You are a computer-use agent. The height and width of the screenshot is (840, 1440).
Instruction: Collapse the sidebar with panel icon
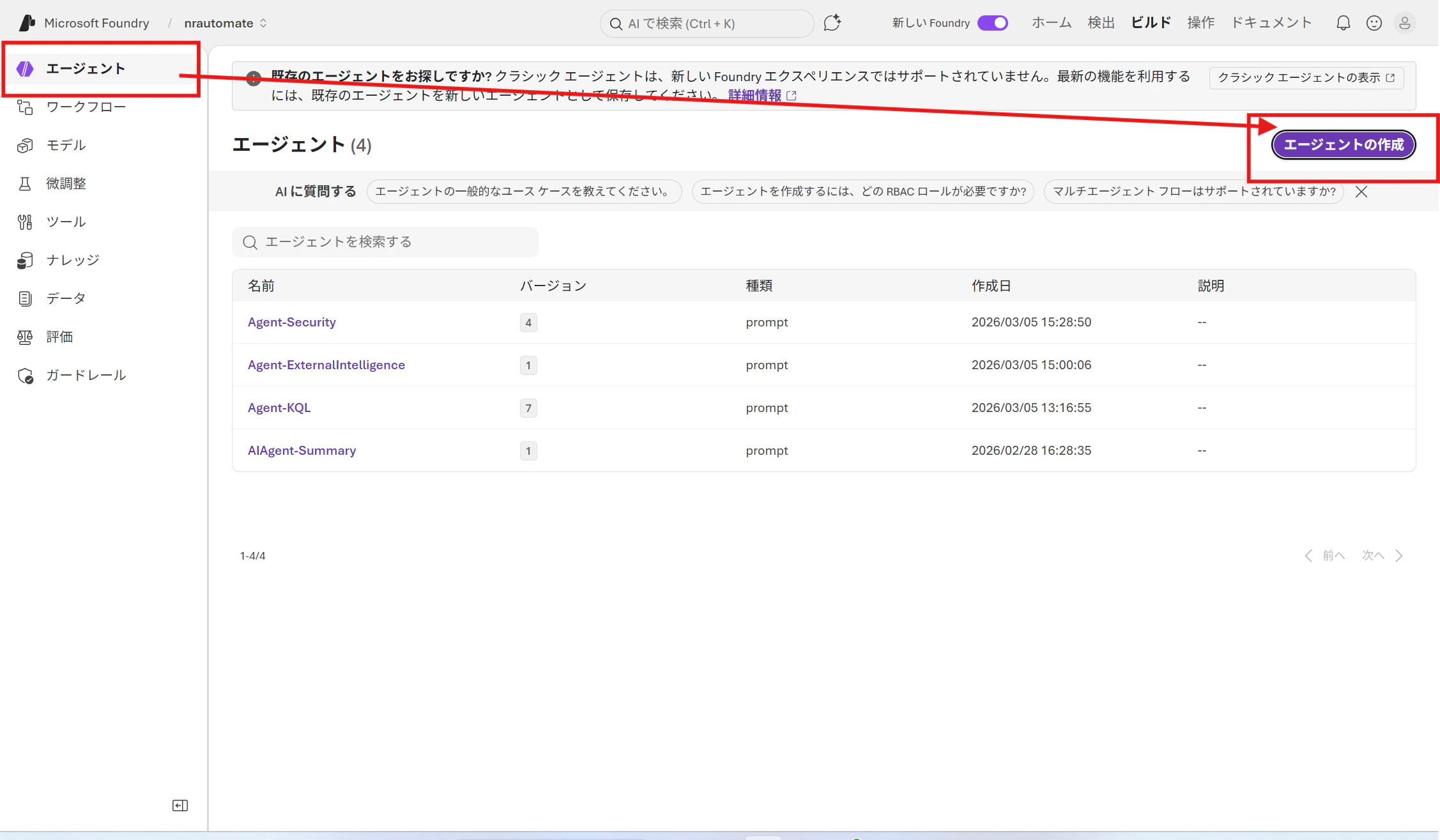tap(180, 806)
